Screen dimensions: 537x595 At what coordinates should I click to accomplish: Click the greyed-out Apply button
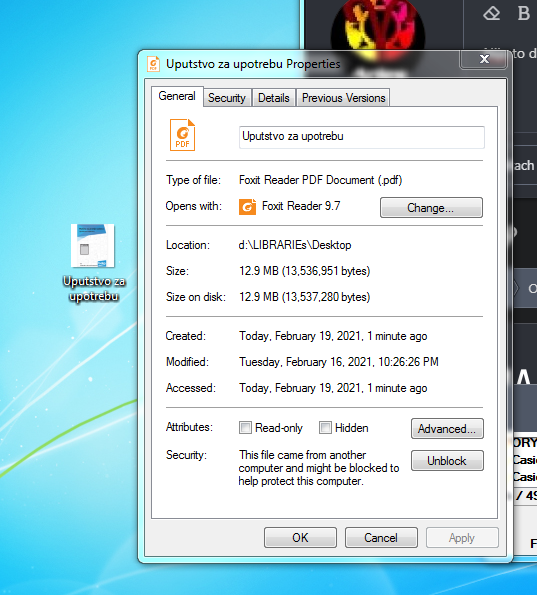coord(462,537)
